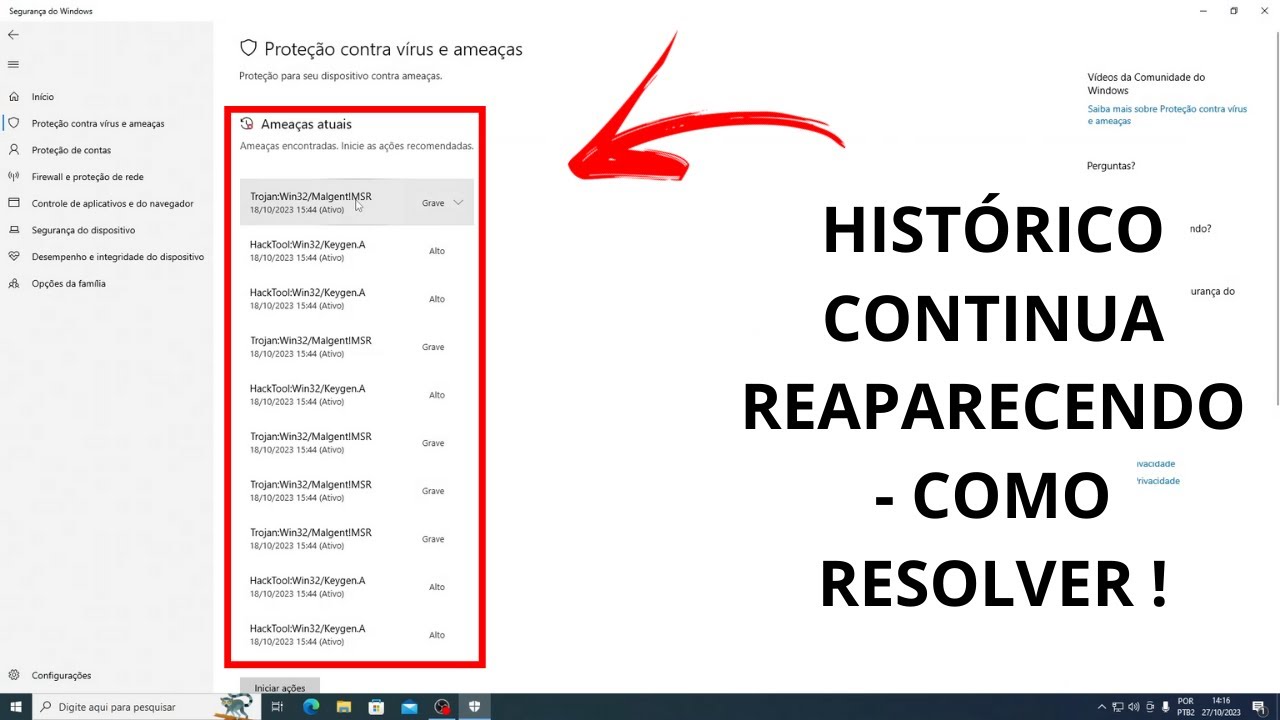Click 'Vídeos da Comunidade do Windows' text
The image size is (1280, 720).
1146,83
